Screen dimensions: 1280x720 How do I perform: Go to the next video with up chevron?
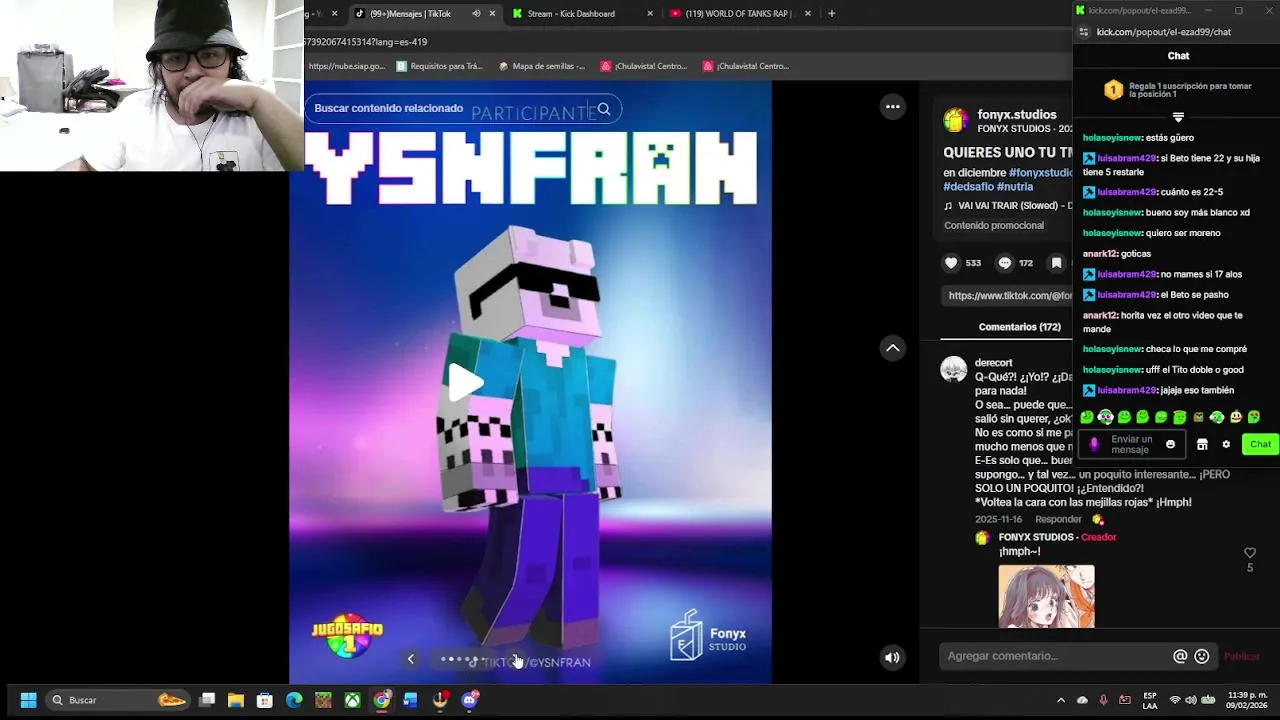pos(893,348)
